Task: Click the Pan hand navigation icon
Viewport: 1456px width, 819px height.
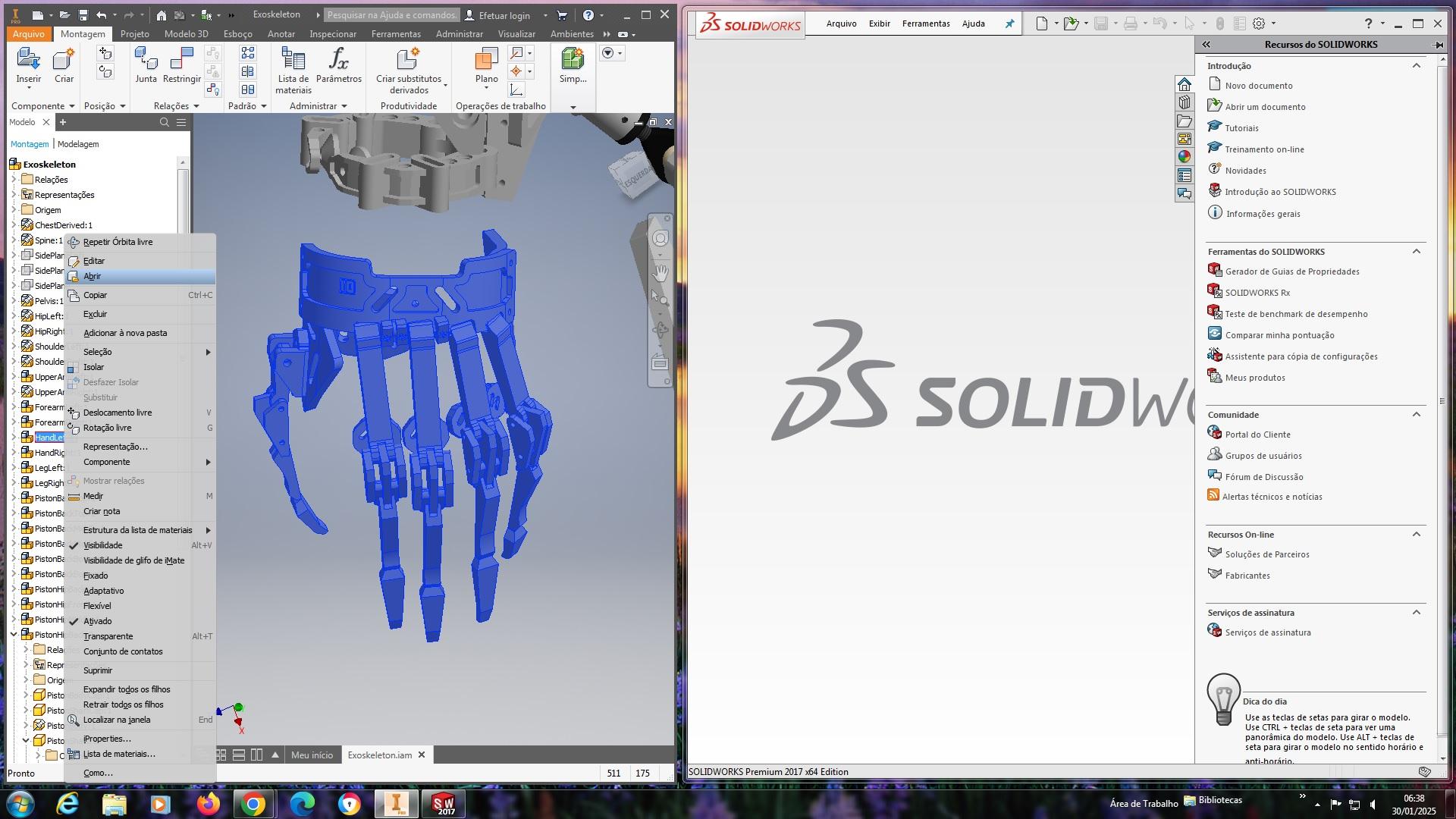Action: [661, 272]
